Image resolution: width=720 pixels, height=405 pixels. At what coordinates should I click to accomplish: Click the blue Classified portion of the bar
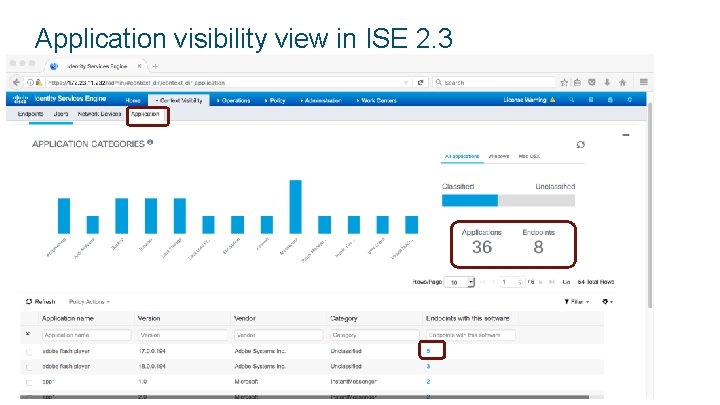[x=470, y=200]
